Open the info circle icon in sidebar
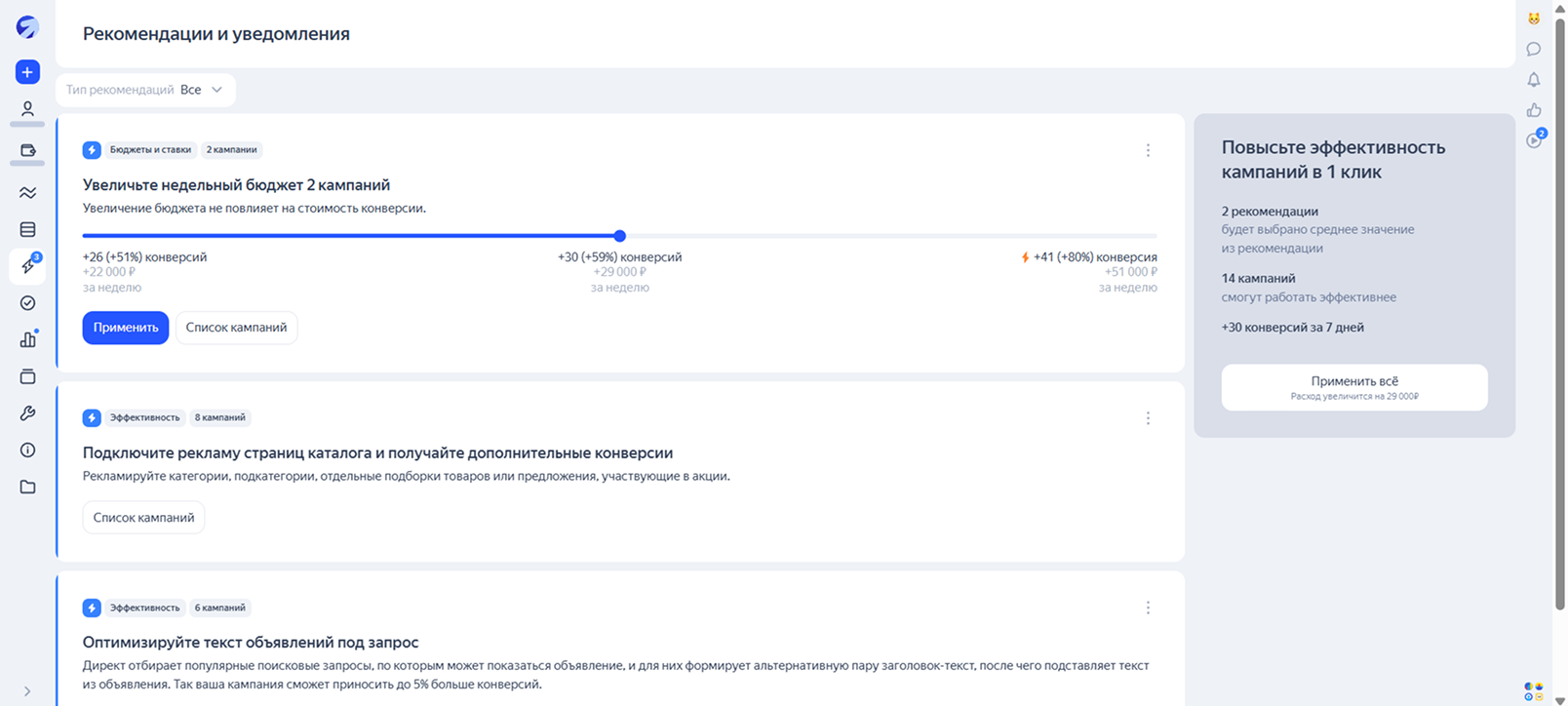Screen dimensions: 1568x706 click(x=27, y=450)
